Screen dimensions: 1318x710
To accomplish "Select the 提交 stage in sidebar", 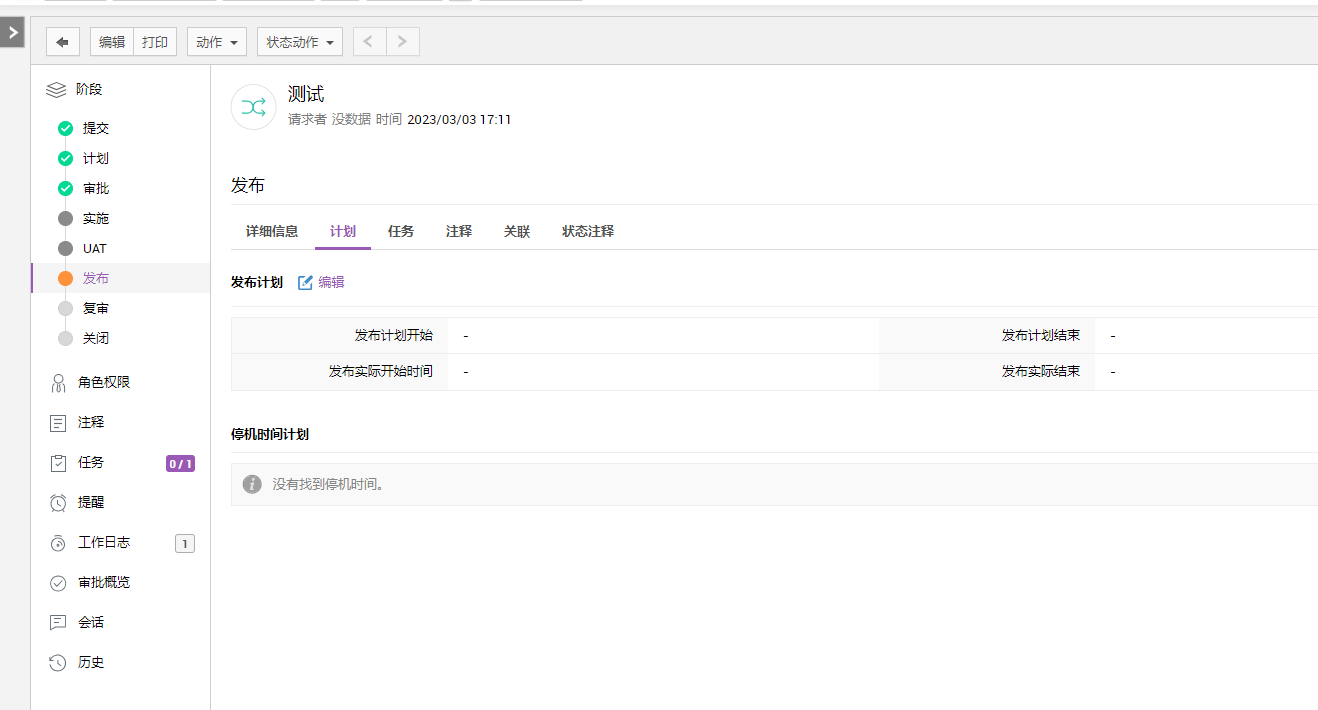I will 96,128.
